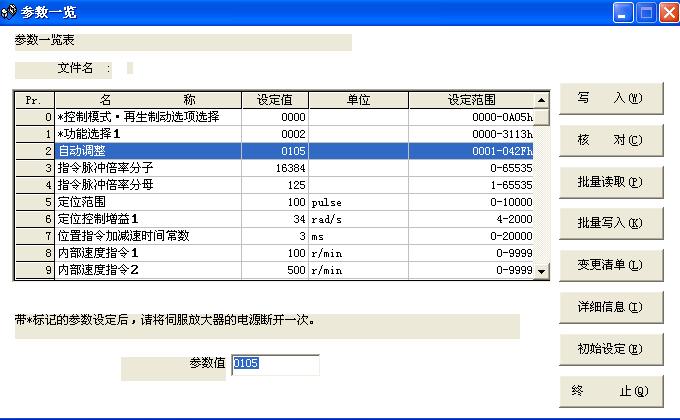Click the window icon in title bar
Image resolution: width=680 pixels, height=420 pixels.
click(10, 12)
